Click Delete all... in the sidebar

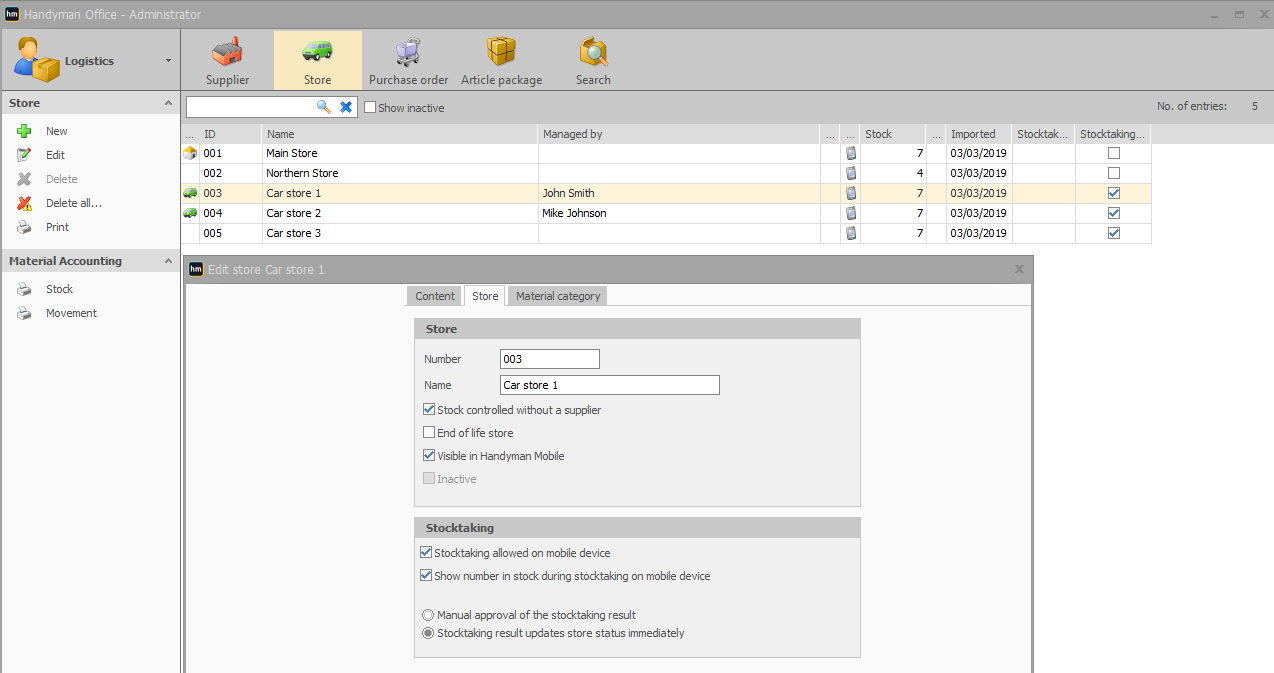point(74,203)
